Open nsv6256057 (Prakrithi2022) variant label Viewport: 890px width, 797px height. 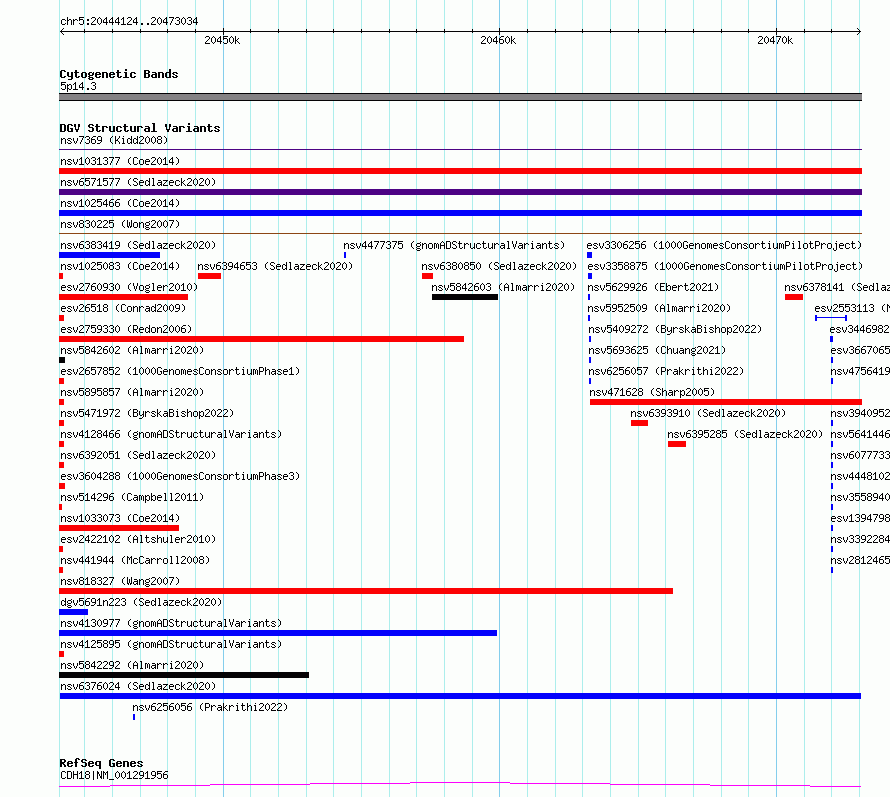coord(666,371)
